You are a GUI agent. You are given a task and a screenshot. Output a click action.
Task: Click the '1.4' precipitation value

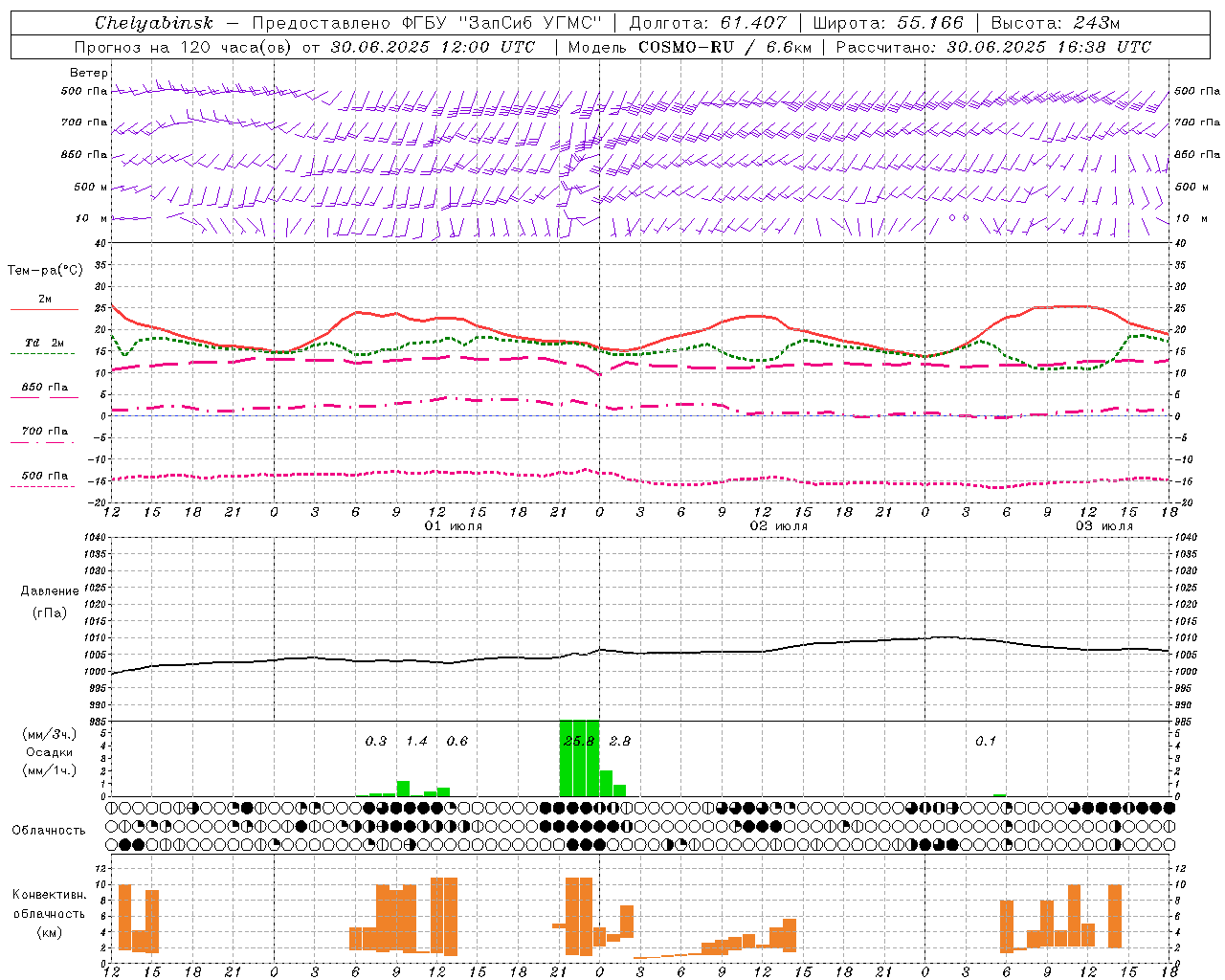pos(416,742)
